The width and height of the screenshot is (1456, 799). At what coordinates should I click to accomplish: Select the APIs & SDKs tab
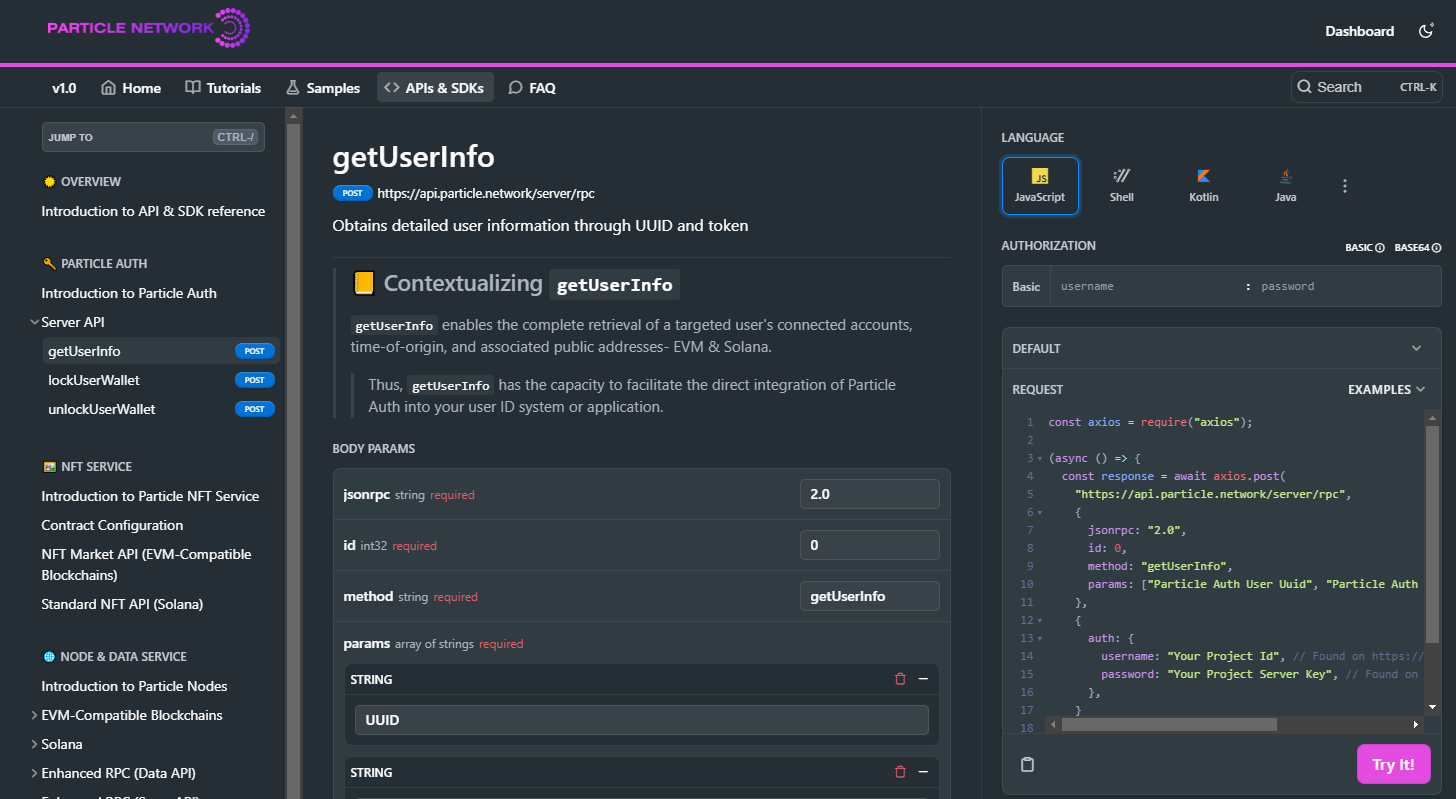coord(434,88)
